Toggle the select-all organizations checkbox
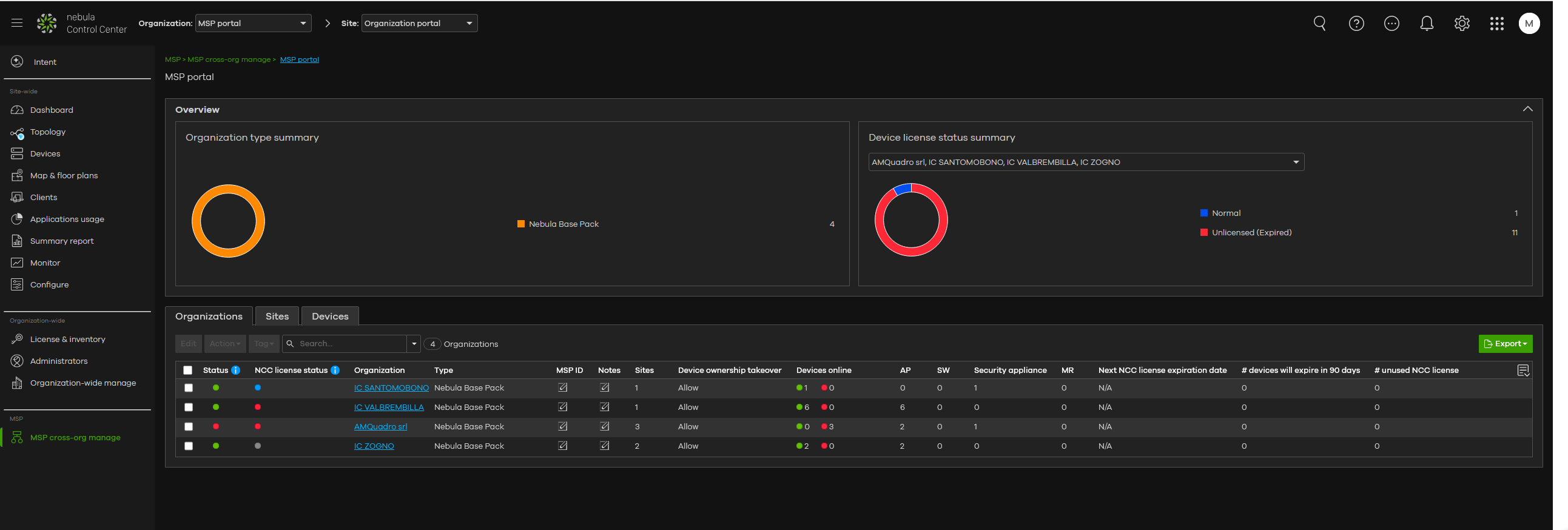 (x=187, y=371)
